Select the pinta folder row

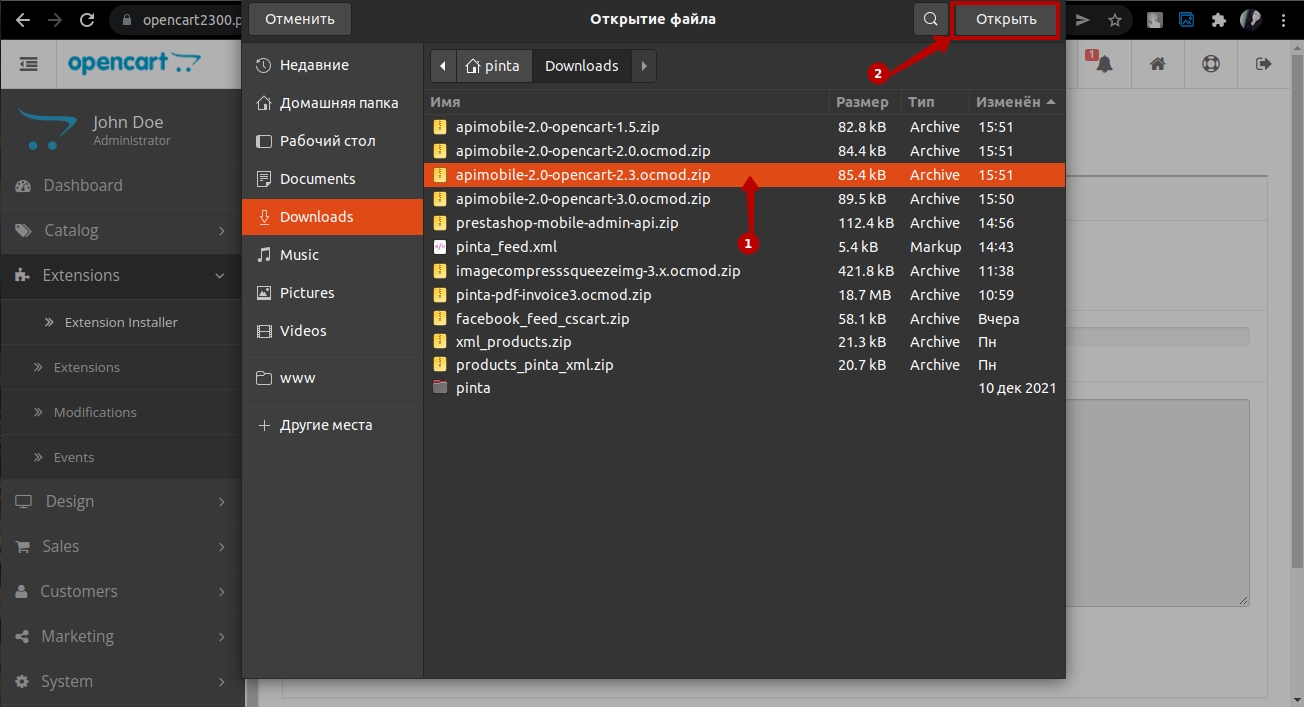tap(744, 388)
